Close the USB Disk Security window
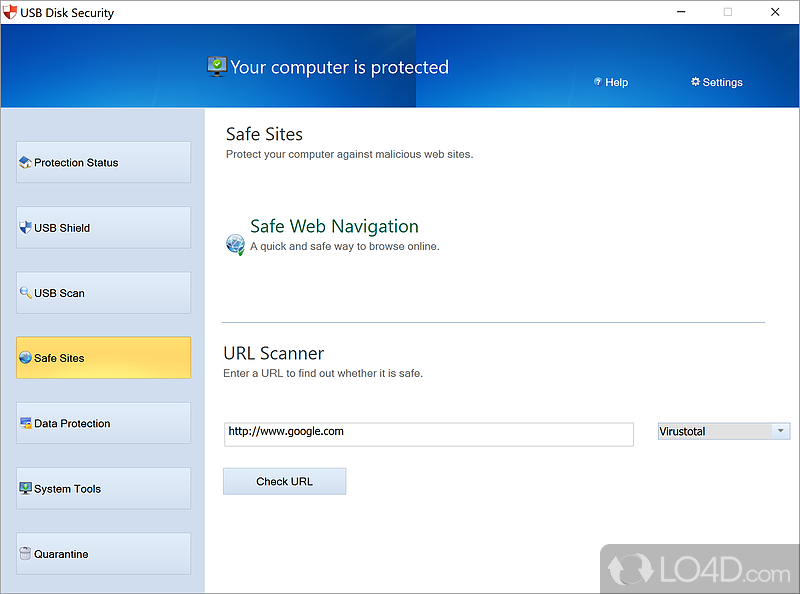This screenshot has width=800, height=594. 775,12
